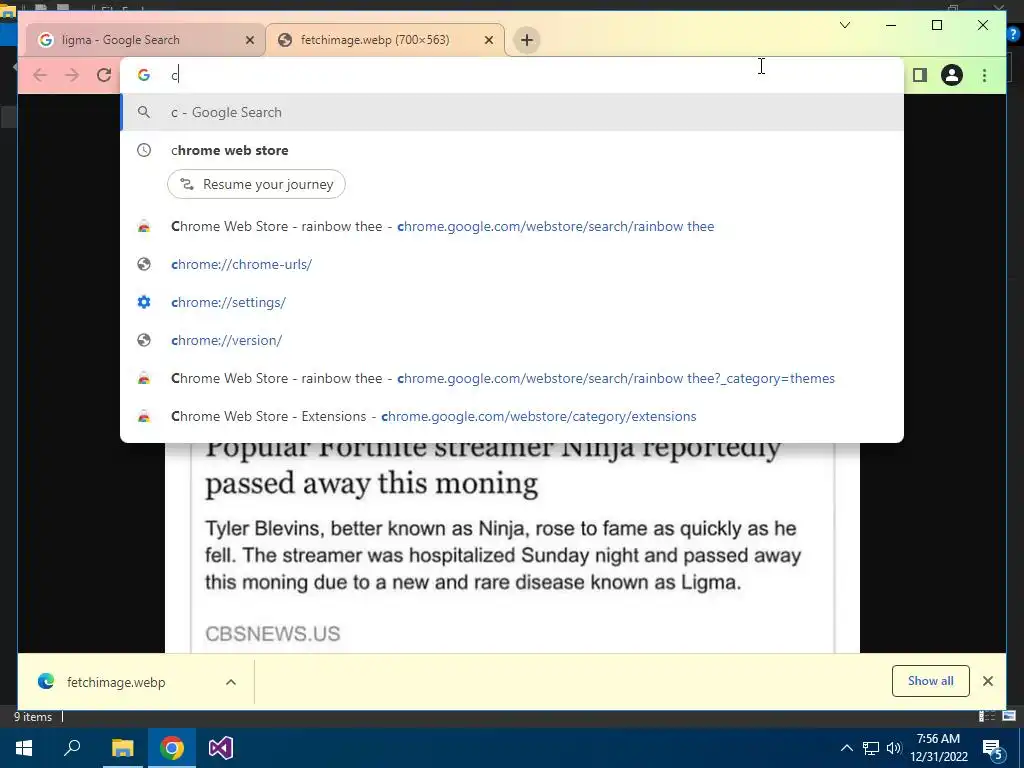Image resolution: width=1024 pixels, height=768 pixels.
Task: Open chrome://settings/ suggestion
Action: tap(512, 302)
